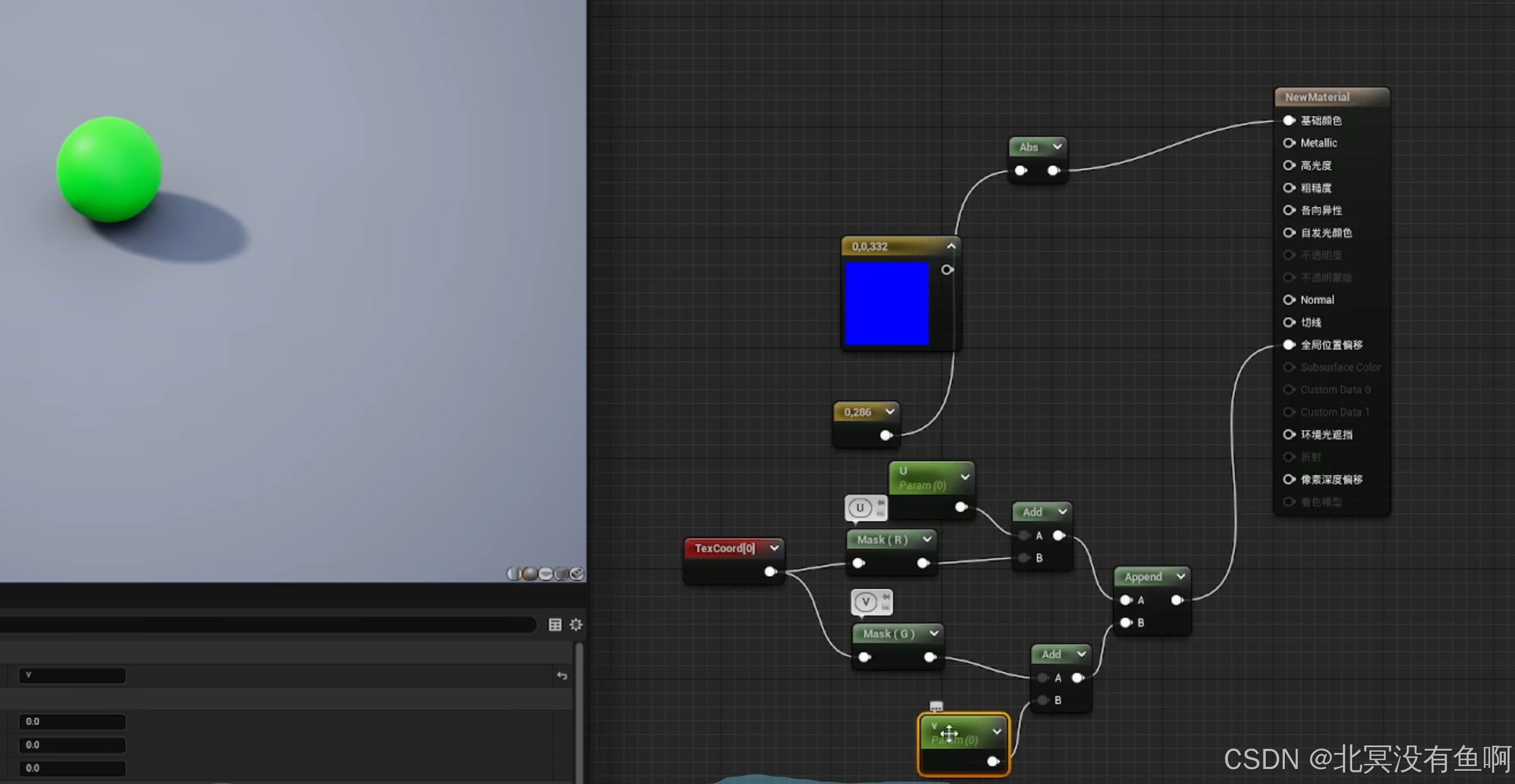Toggle details property matrix grid view
This screenshot has height=784, width=1515.
coord(555,625)
